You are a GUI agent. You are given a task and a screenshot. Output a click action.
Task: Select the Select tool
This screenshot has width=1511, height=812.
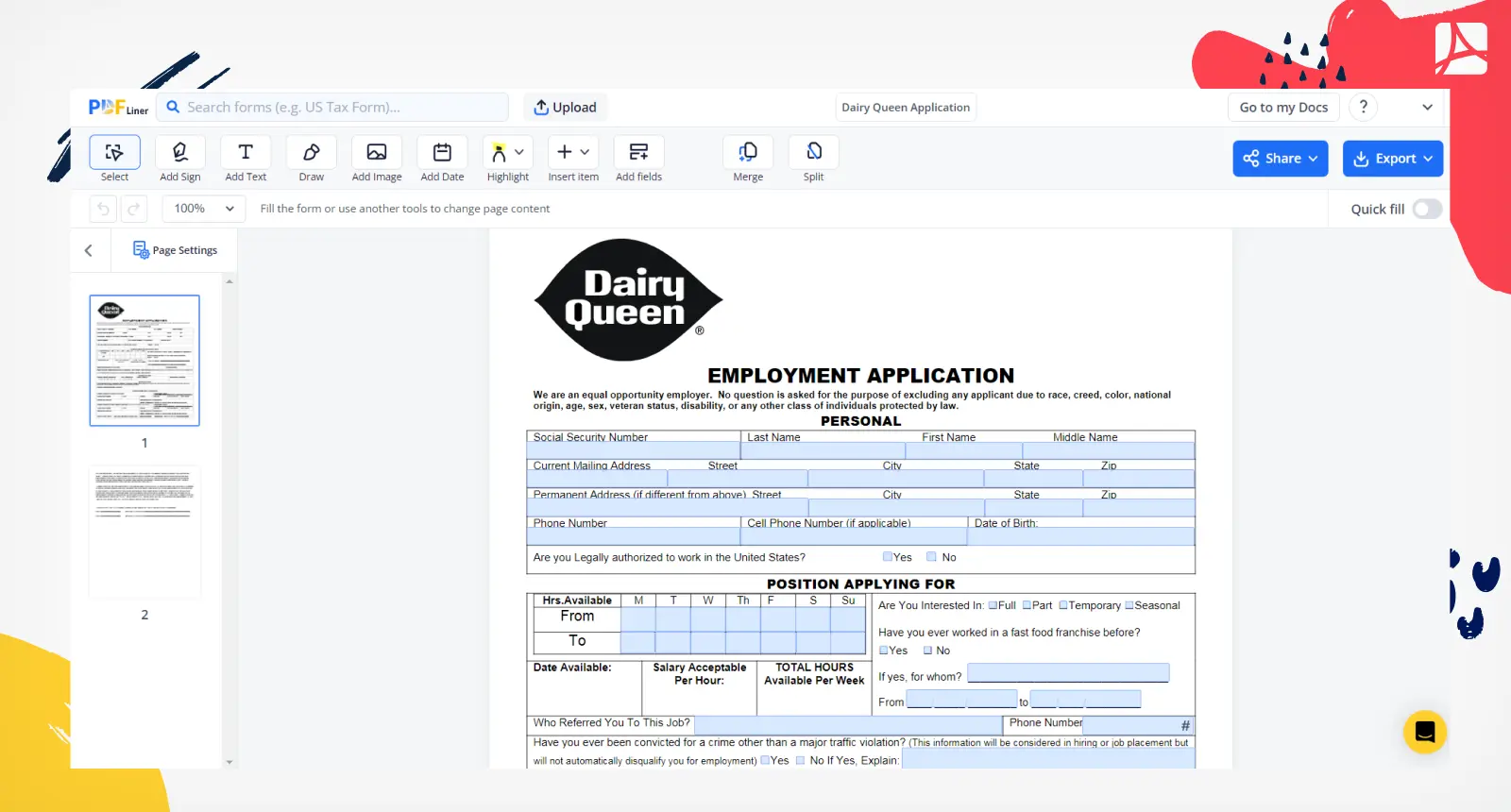114,159
